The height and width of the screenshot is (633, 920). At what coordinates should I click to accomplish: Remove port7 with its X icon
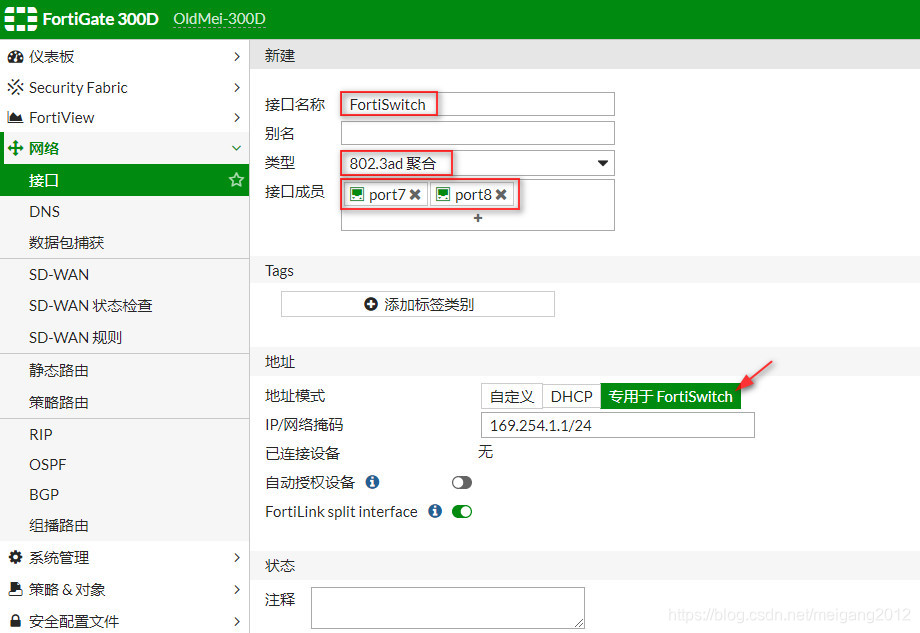(x=415, y=195)
